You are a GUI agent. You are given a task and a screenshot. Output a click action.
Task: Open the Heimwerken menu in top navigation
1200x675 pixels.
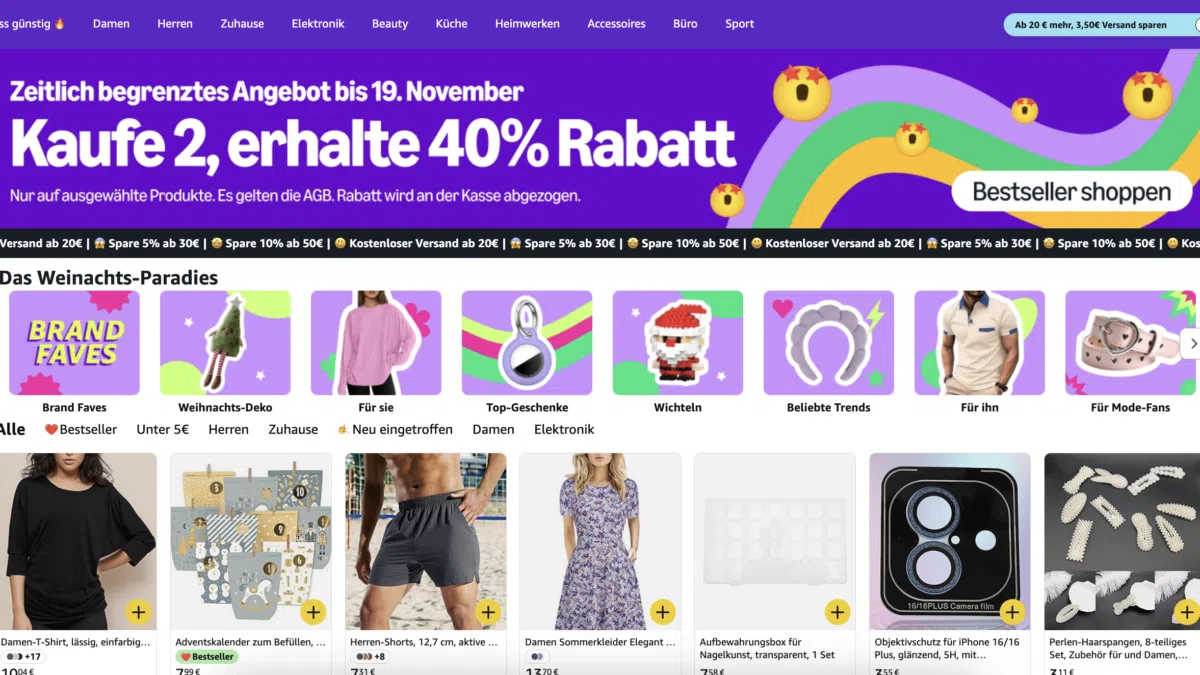[x=527, y=24]
